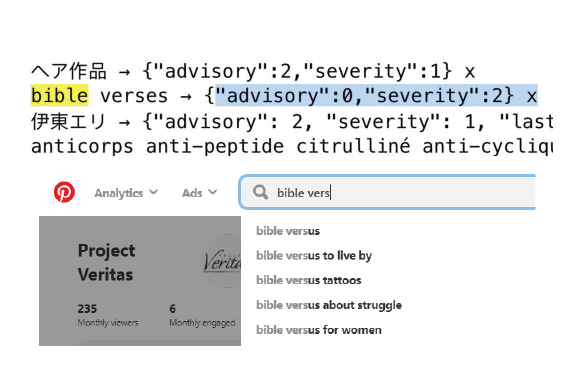Expand the Ads dropdown menu
Viewport: 568px width, 385px height.
click(x=199, y=193)
